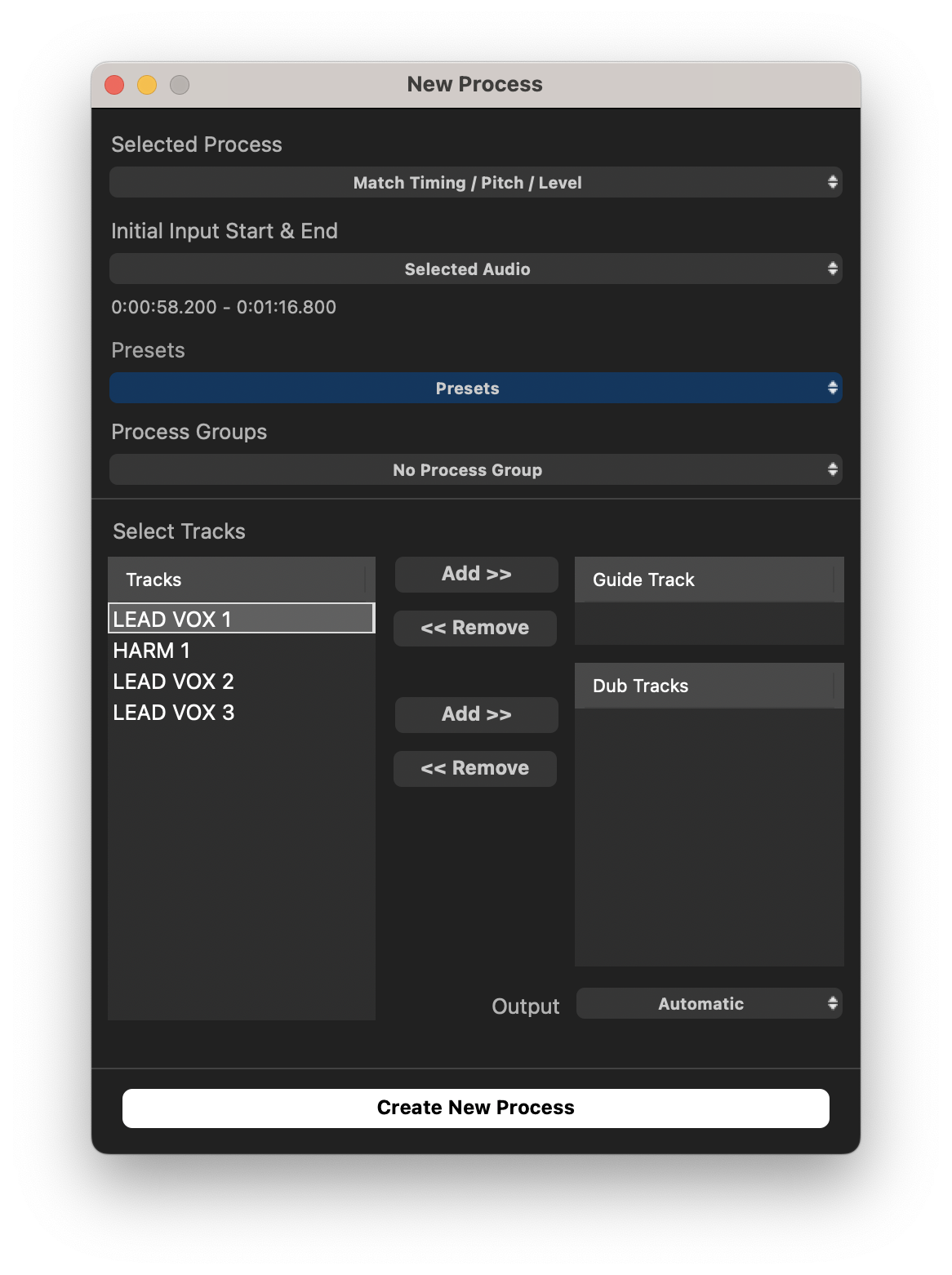The height and width of the screenshot is (1275, 952).
Task: Open the Output Automatic dropdown
Action: tap(709, 1003)
